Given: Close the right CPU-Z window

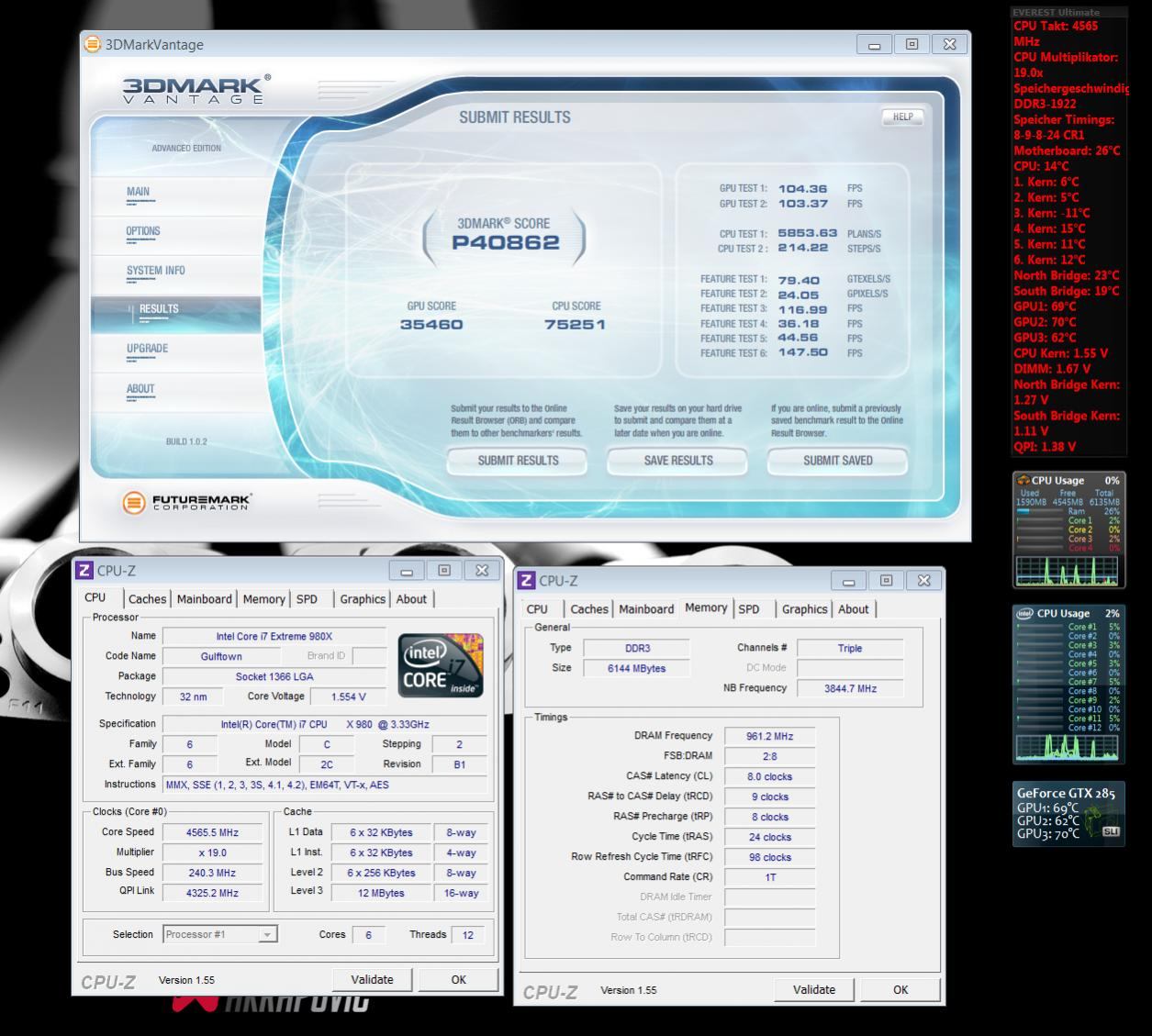Looking at the screenshot, I should tap(924, 581).
